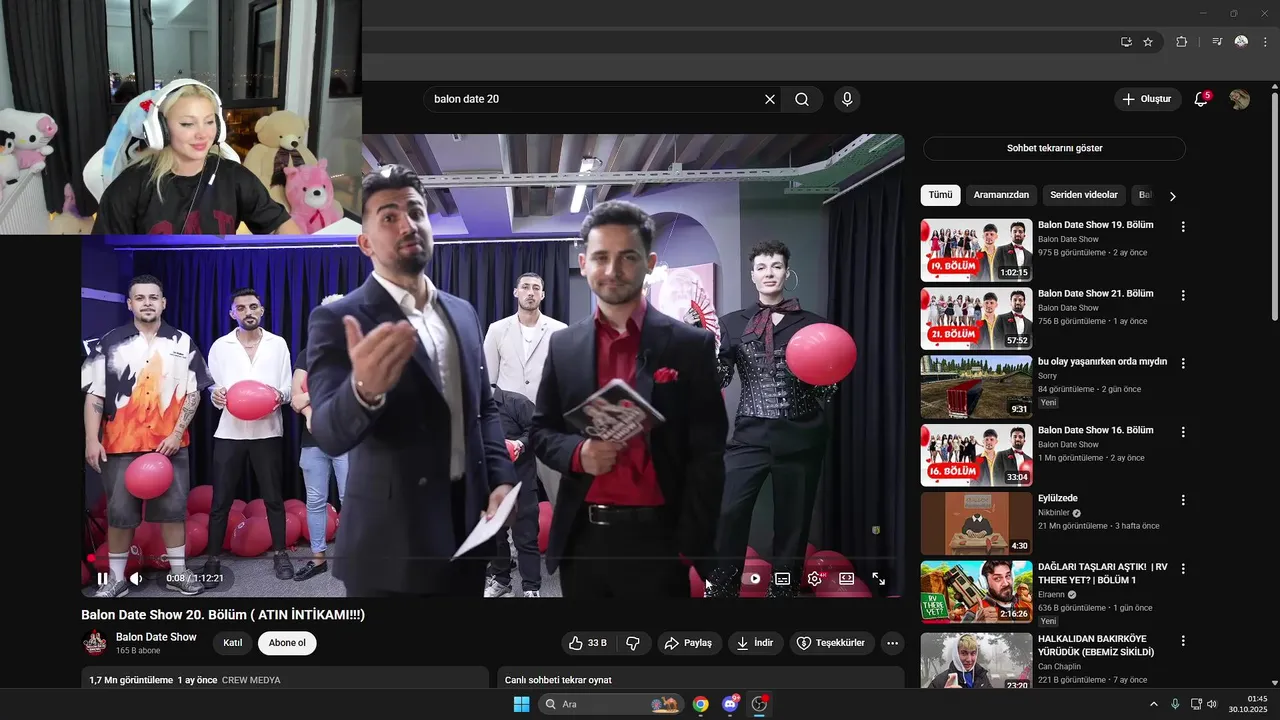The width and height of the screenshot is (1280, 720).
Task: Toggle the autoplay switch in the player
Action: (750, 578)
